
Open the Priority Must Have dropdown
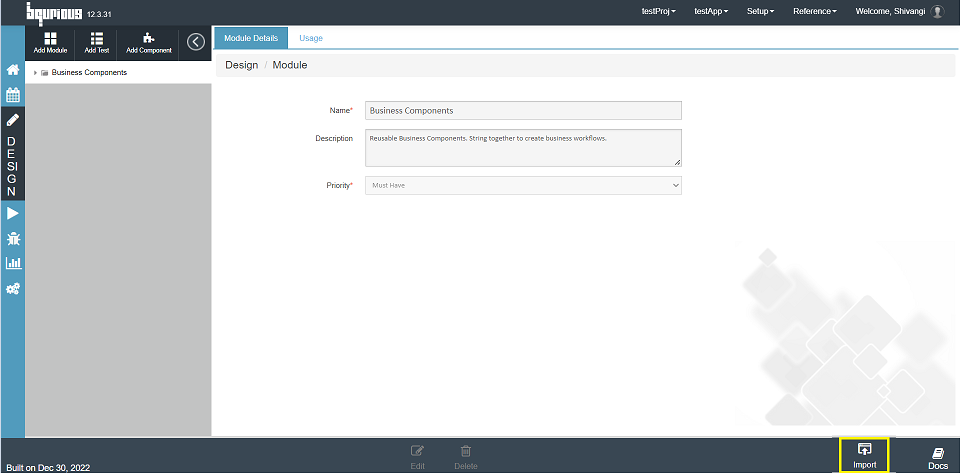(x=523, y=186)
